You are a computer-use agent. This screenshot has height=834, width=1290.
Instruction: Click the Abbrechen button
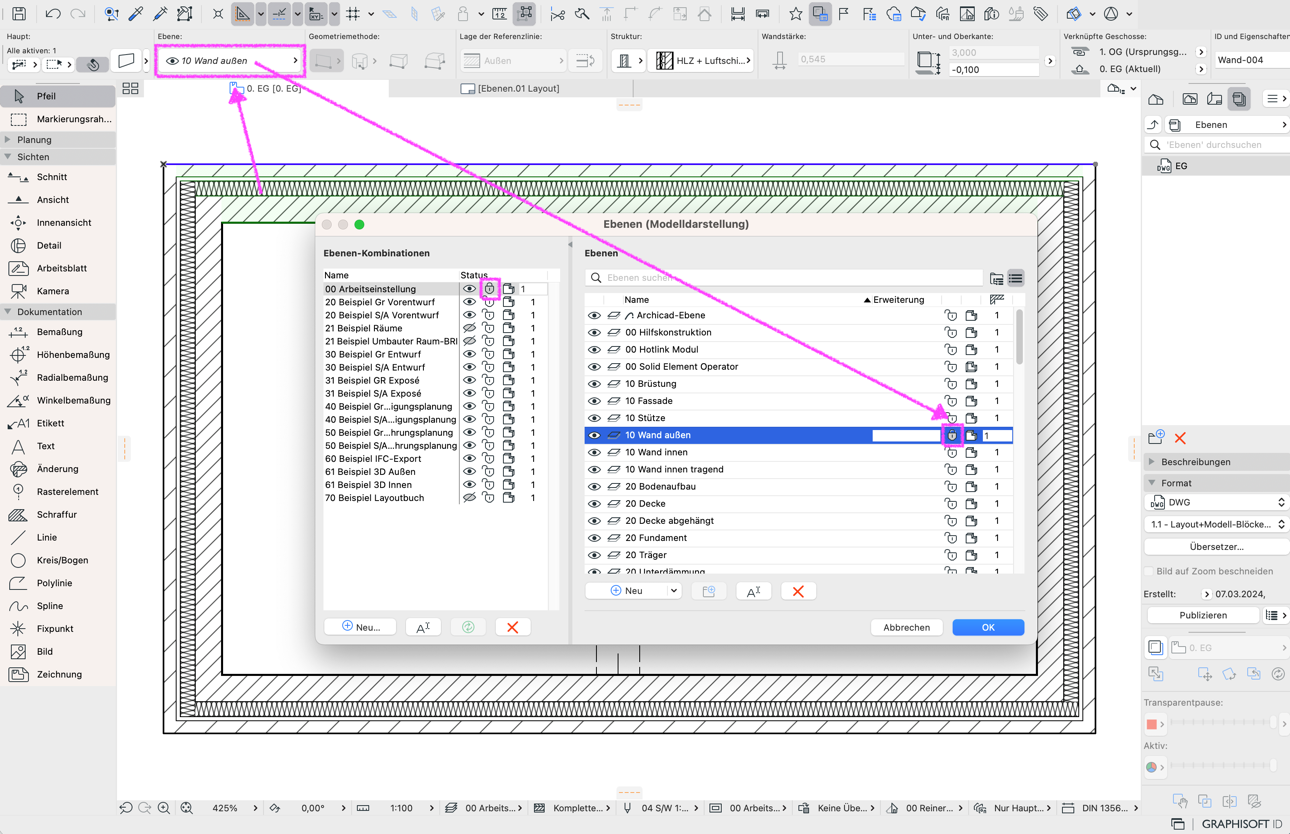(x=906, y=628)
